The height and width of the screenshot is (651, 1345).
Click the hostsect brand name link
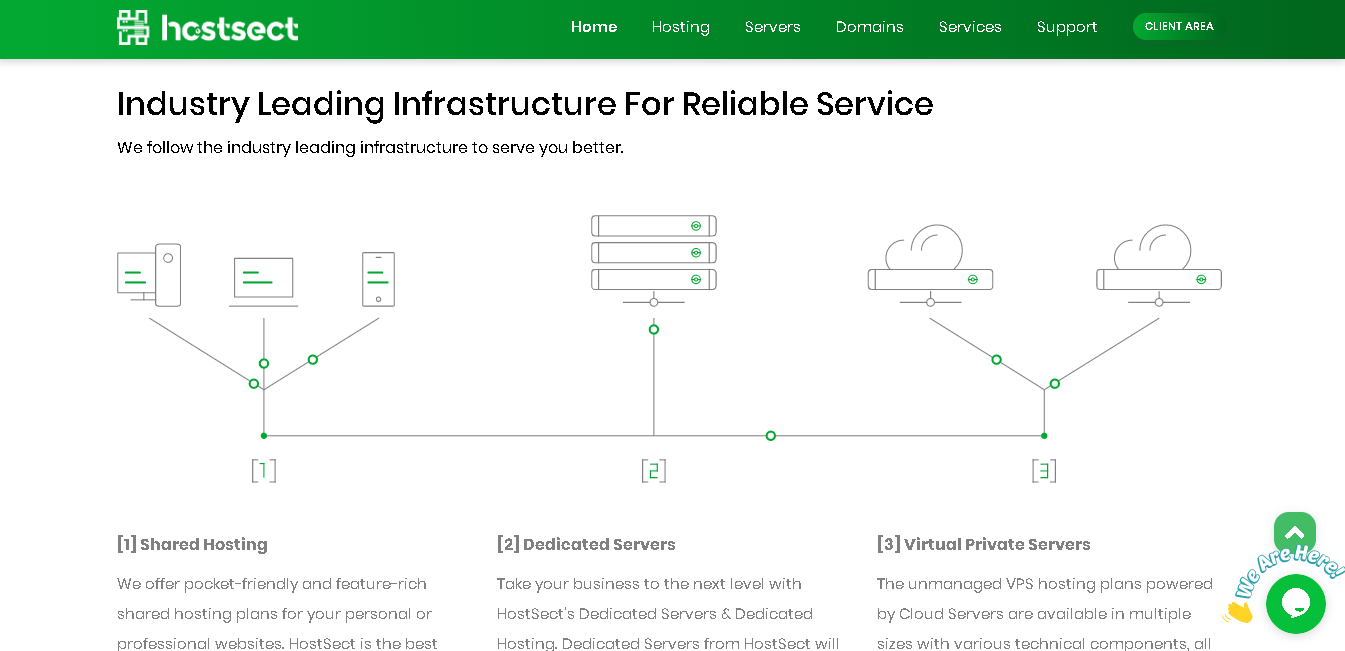(x=230, y=28)
